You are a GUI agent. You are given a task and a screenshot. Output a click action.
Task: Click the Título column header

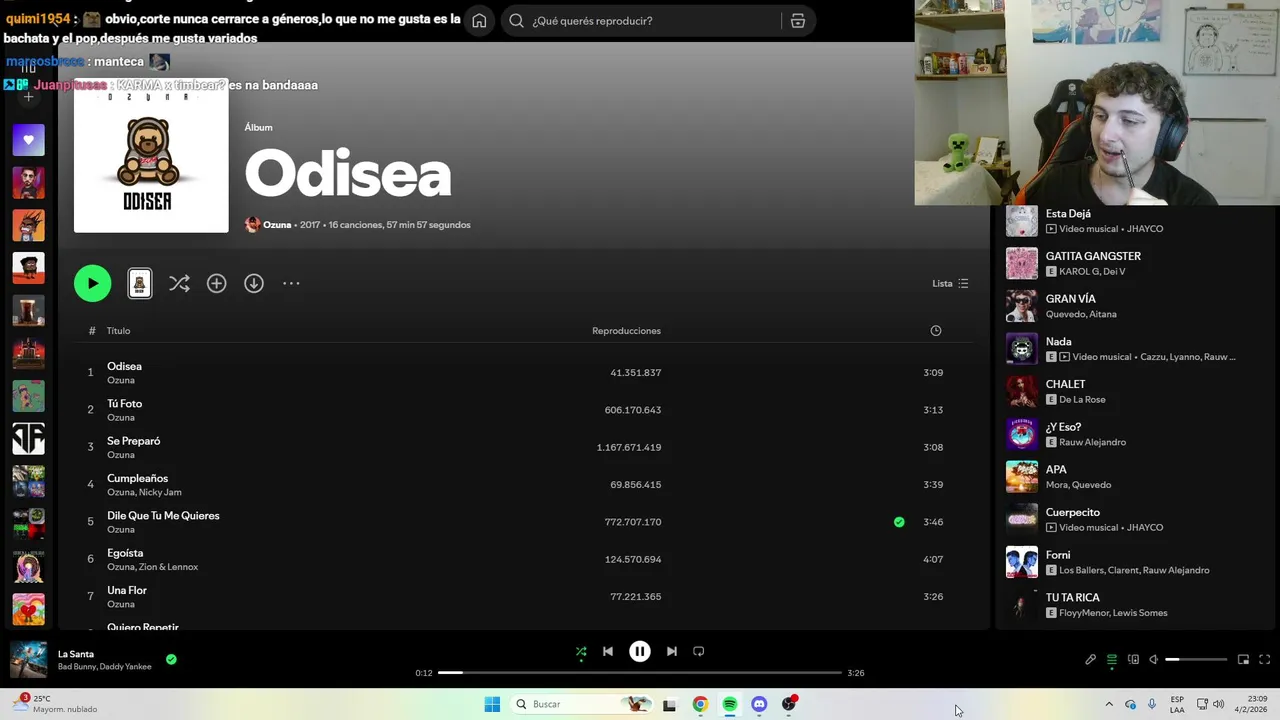pyautogui.click(x=118, y=331)
